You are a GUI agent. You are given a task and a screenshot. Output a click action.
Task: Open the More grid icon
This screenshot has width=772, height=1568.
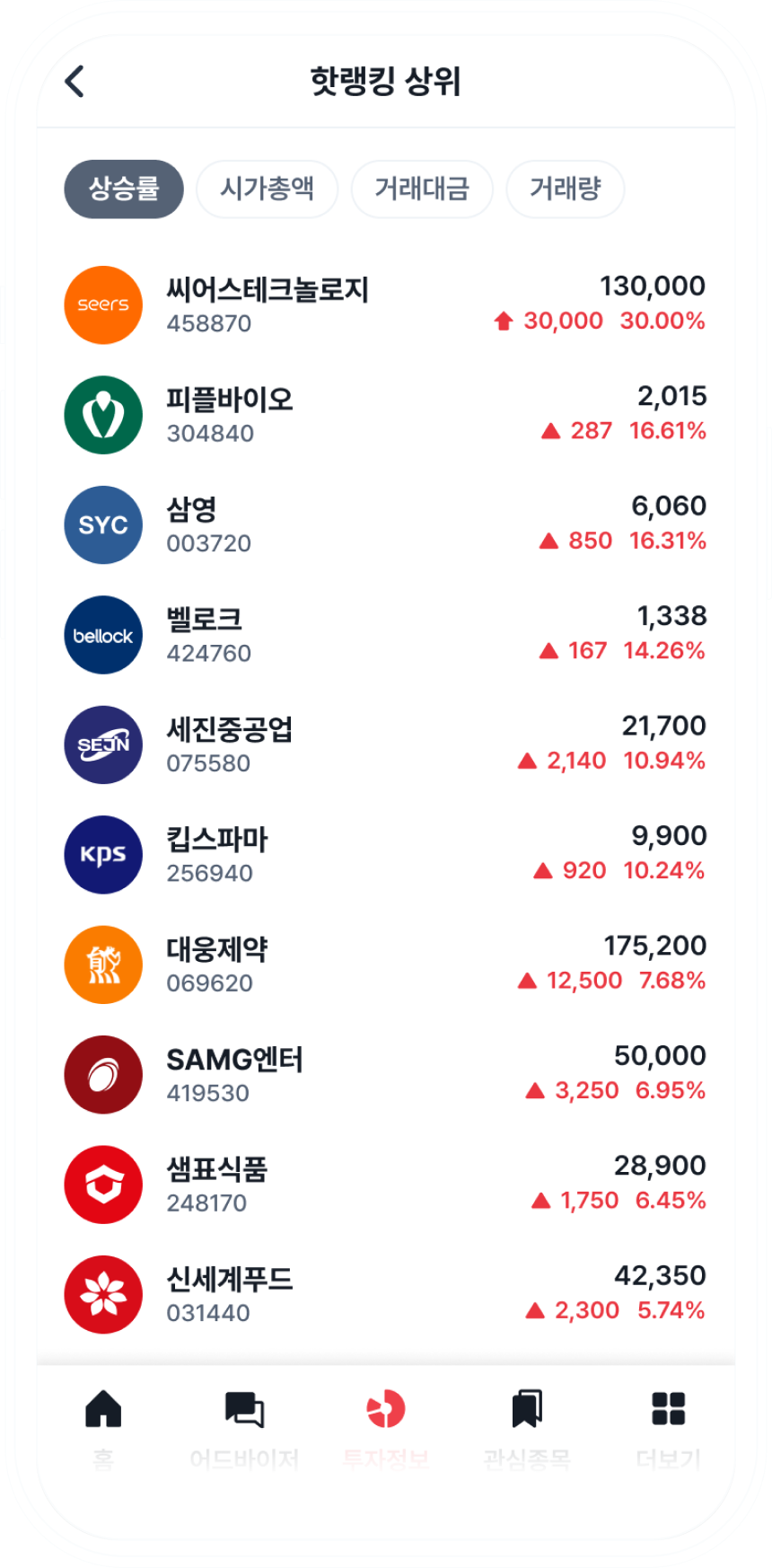[668, 1408]
